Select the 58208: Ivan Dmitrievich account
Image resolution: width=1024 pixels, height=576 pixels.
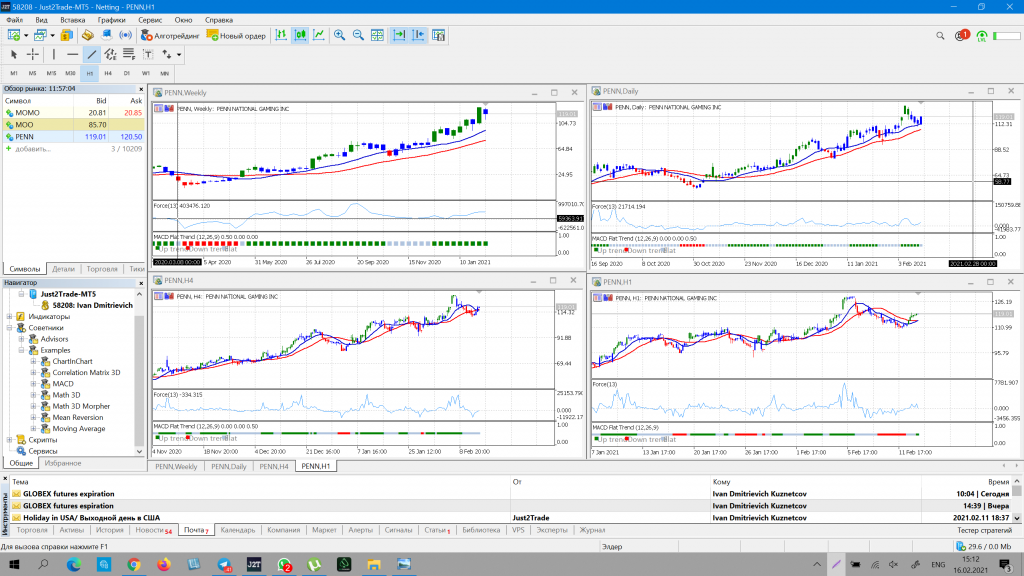coord(92,305)
